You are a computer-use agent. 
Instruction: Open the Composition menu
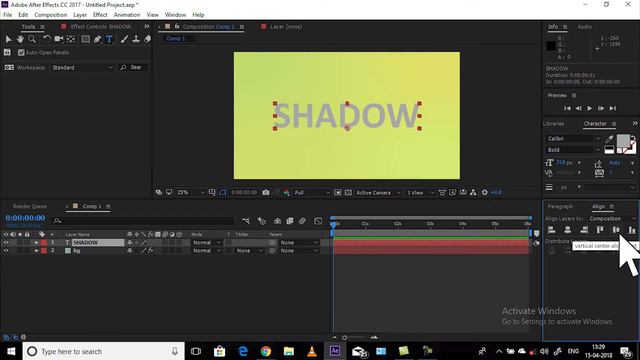(51, 15)
